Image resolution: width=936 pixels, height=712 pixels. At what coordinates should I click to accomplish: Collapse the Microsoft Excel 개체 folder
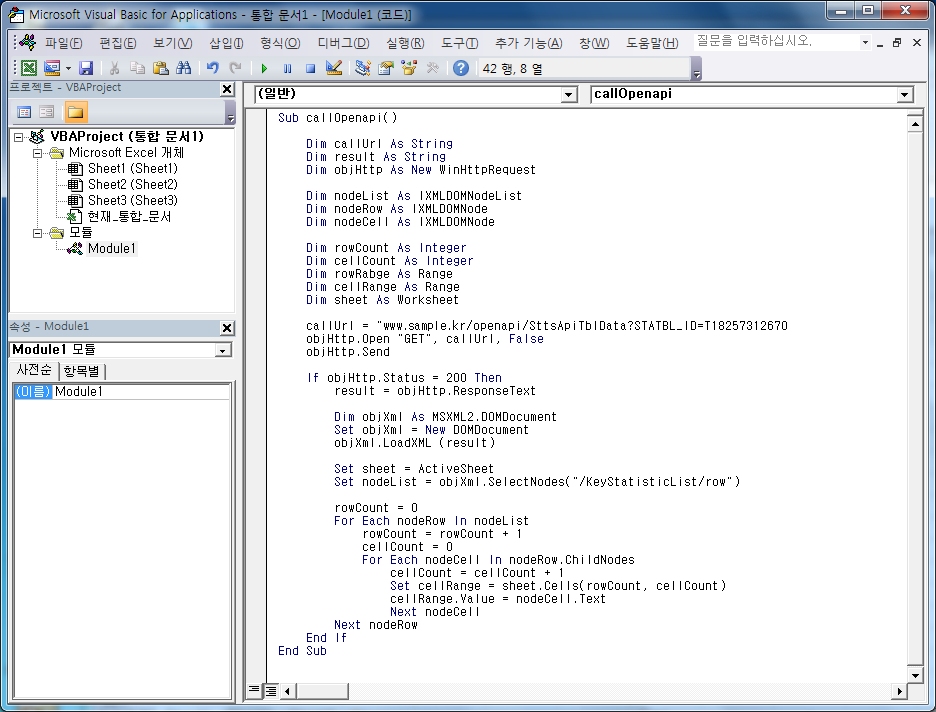tap(38, 153)
